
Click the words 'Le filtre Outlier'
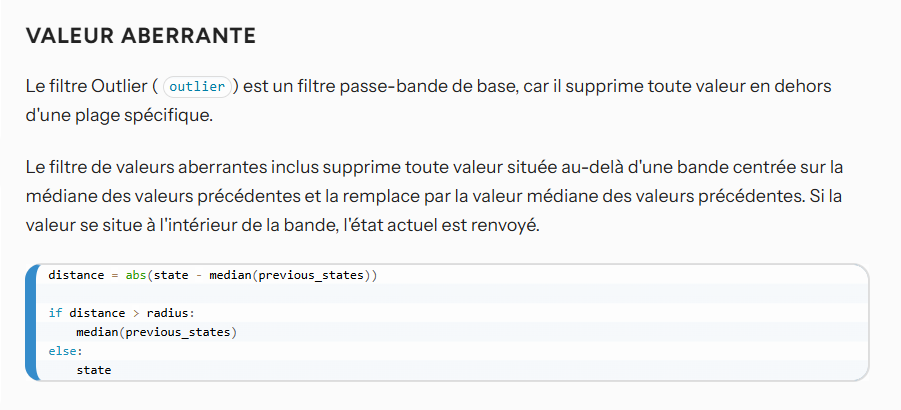[87, 87]
